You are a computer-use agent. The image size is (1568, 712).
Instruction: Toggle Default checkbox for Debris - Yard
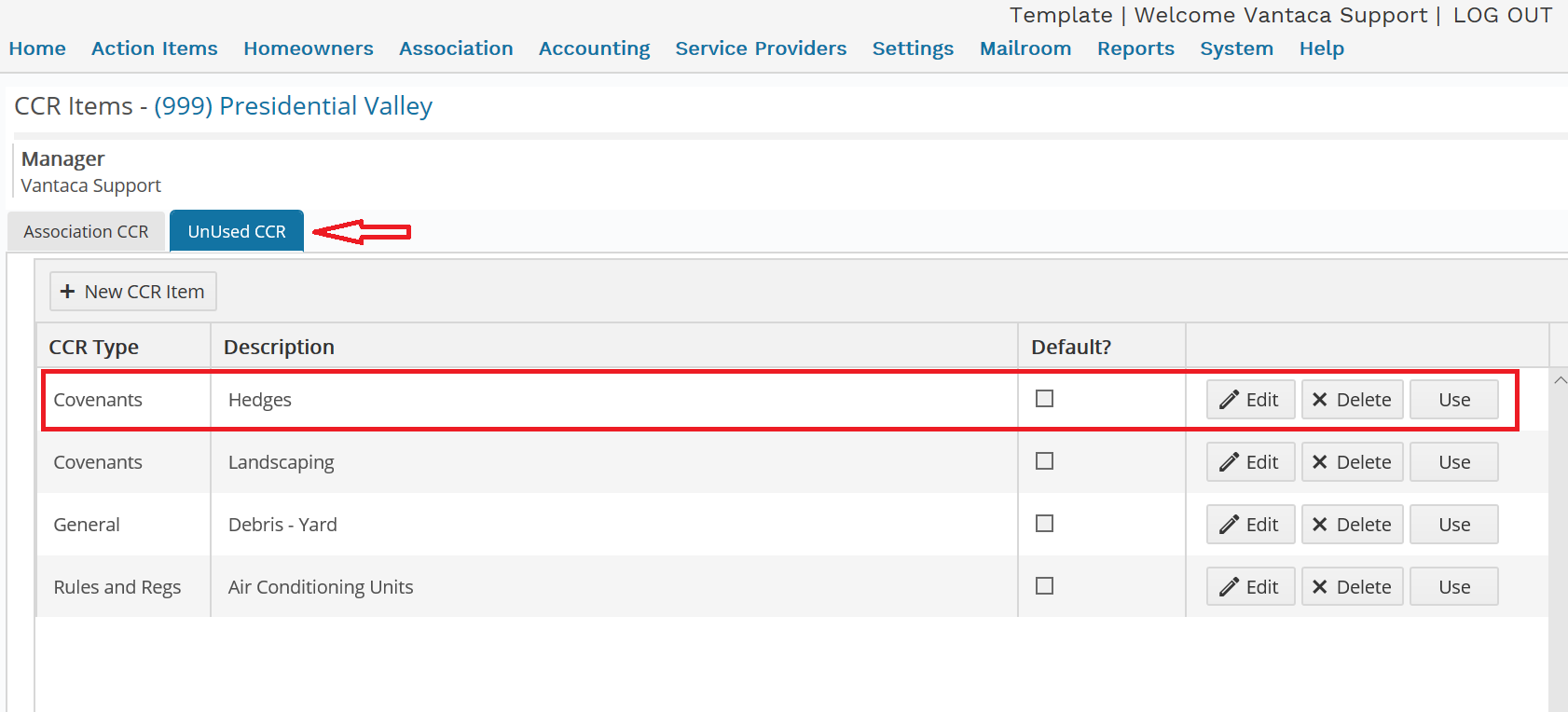pos(1044,524)
